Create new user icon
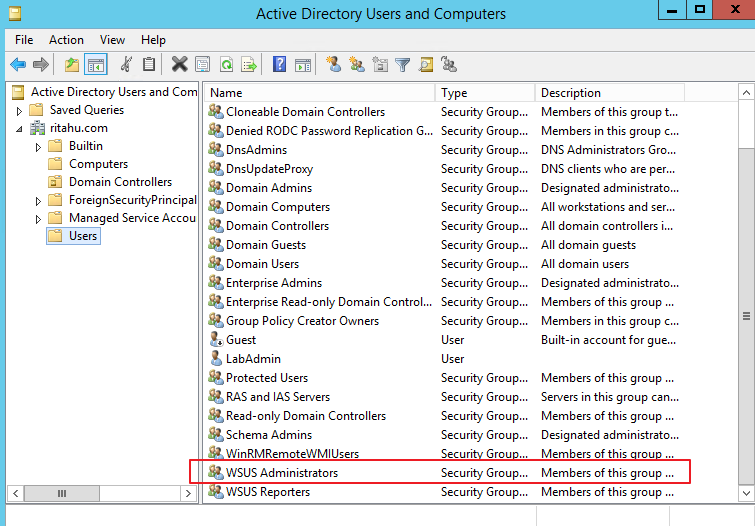Screen dimensions: 755x526 pos(333,64)
